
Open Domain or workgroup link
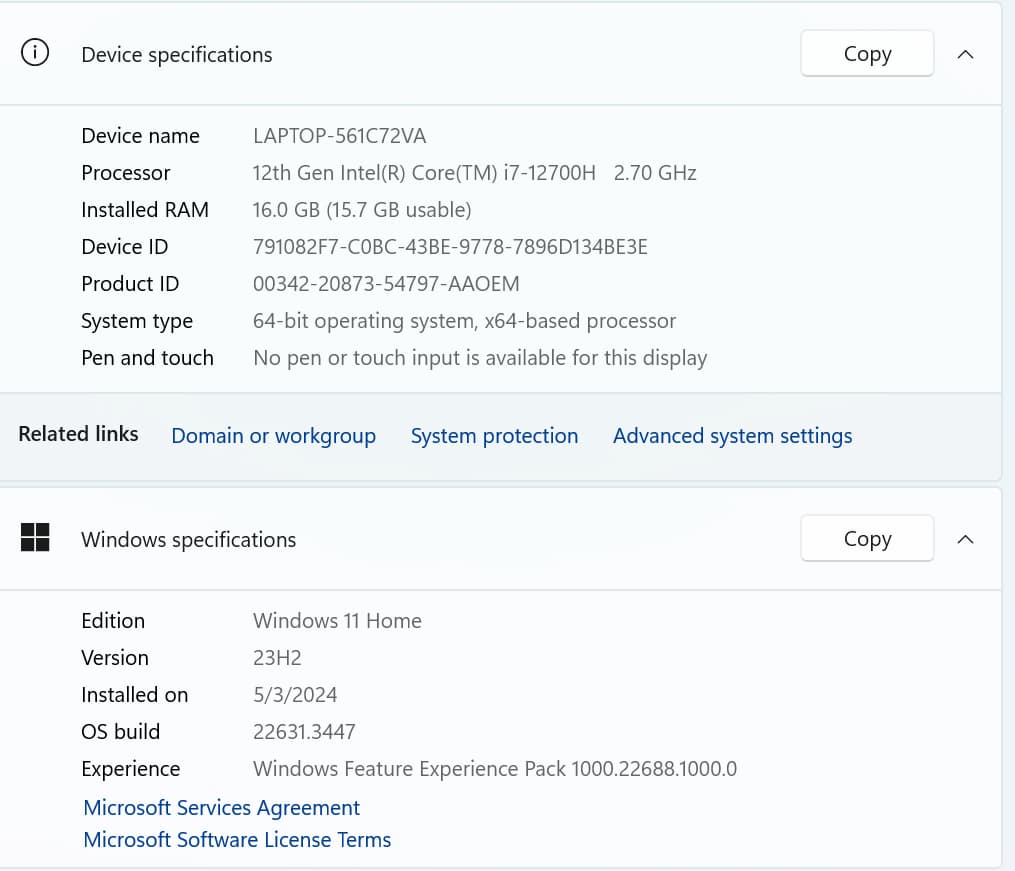point(273,436)
